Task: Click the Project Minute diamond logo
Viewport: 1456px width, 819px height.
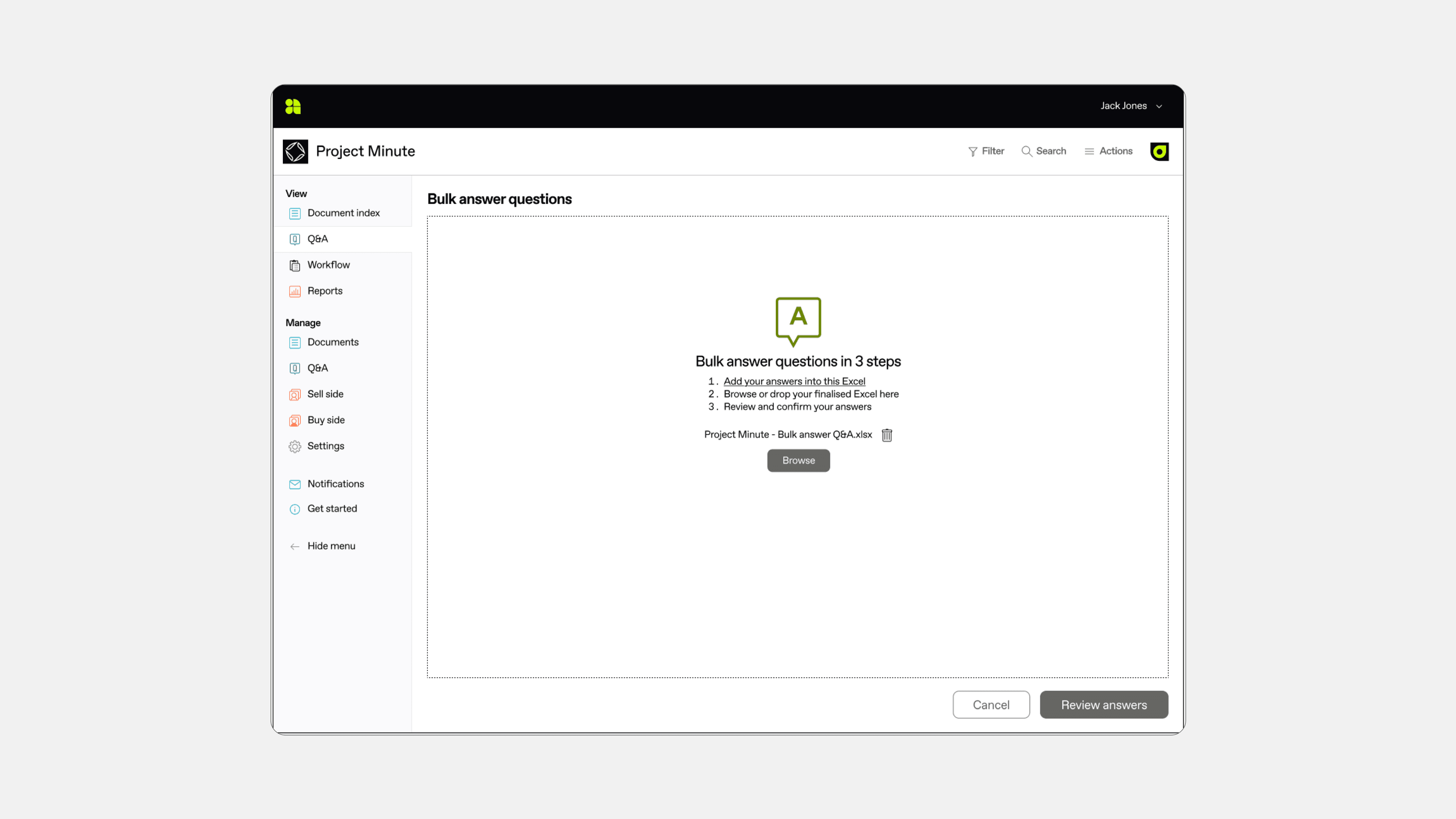Action: click(x=295, y=152)
